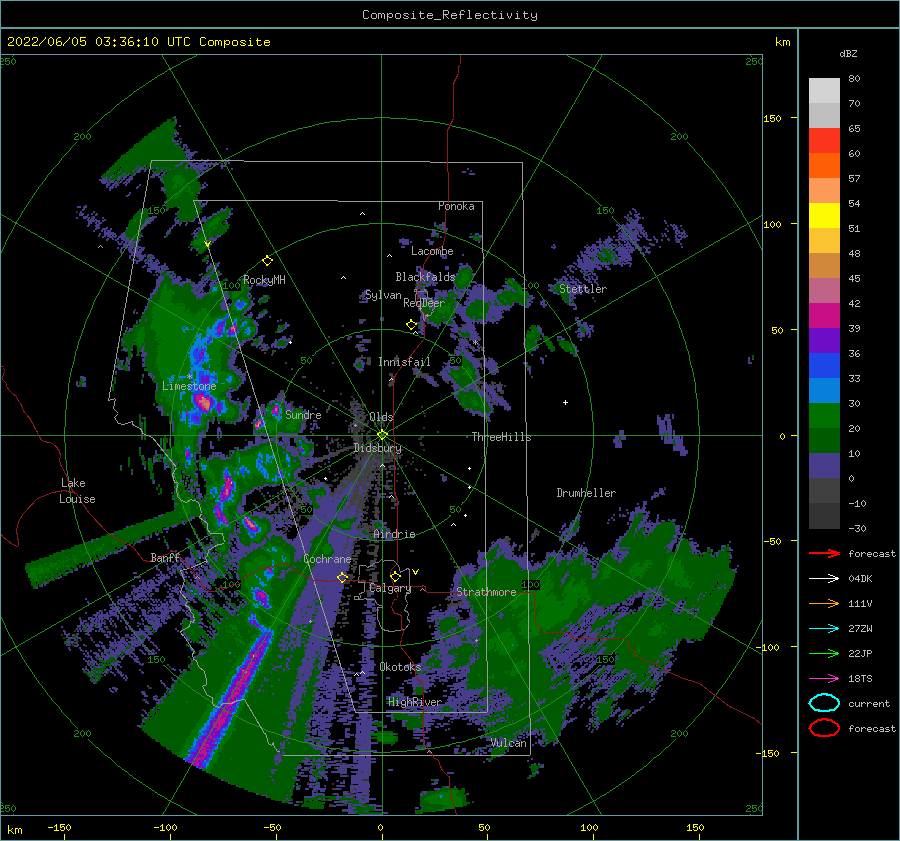Click the Limestone label

pyautogui.click(x=189, y=386)
